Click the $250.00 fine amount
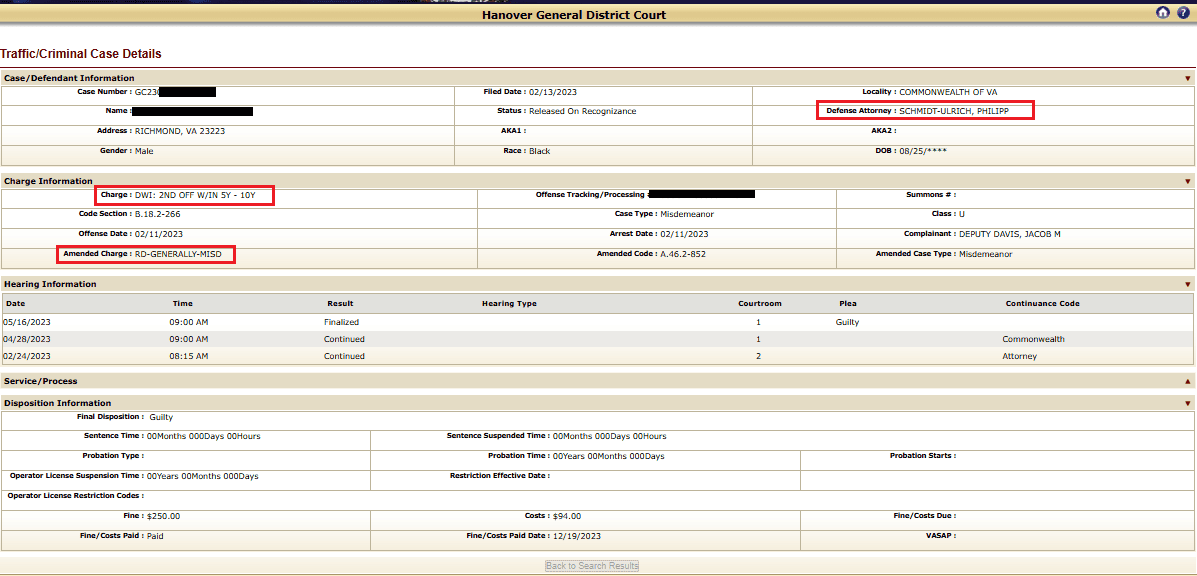This screenshot has width=1197, height=576. (165, 516)
